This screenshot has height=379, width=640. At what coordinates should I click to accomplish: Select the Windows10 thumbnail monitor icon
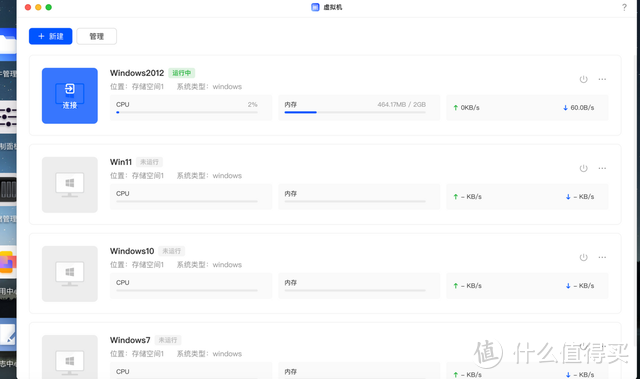tap(70, 274)
